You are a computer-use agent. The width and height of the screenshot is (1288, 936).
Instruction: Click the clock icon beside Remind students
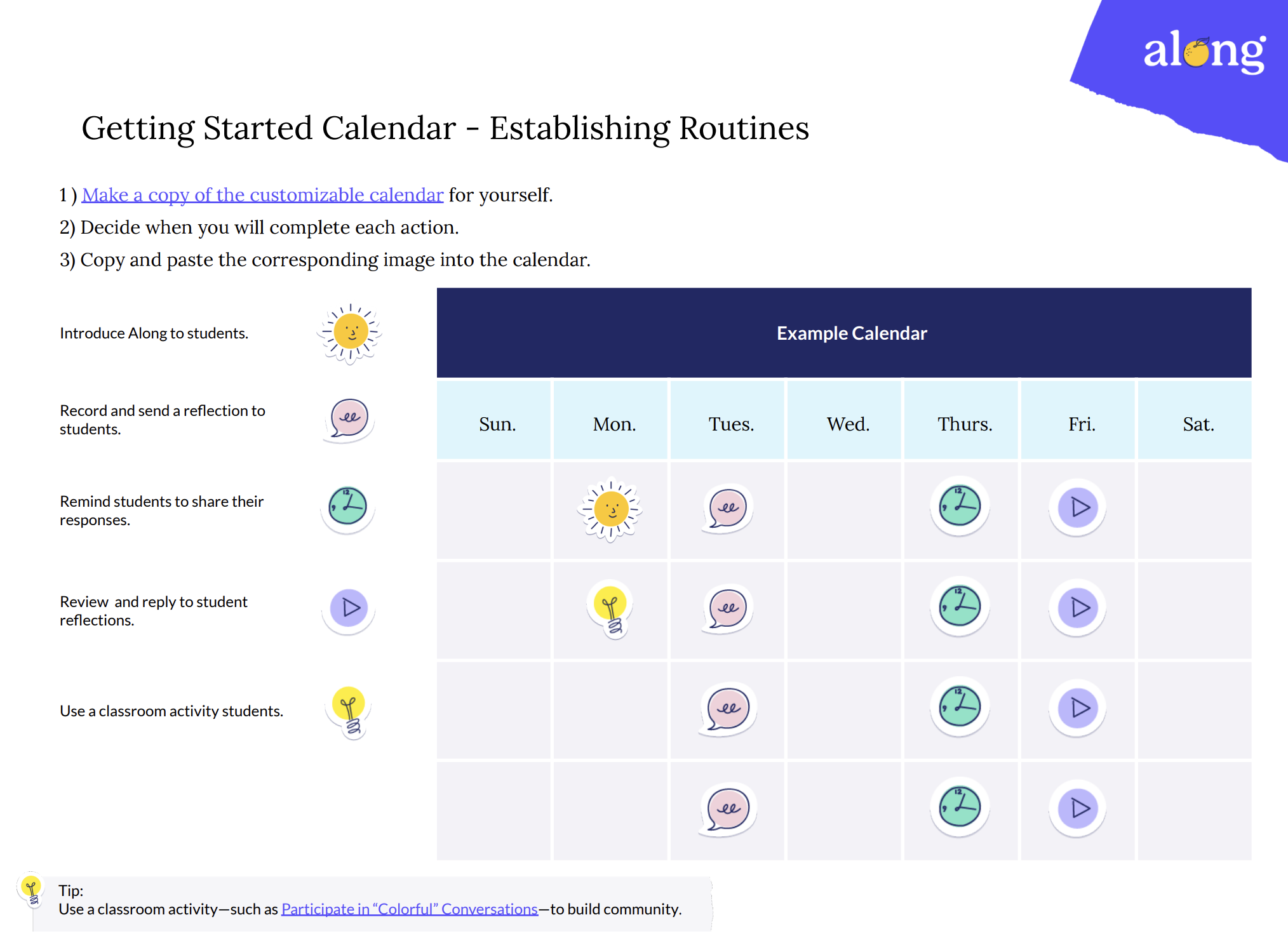[347, 507]
